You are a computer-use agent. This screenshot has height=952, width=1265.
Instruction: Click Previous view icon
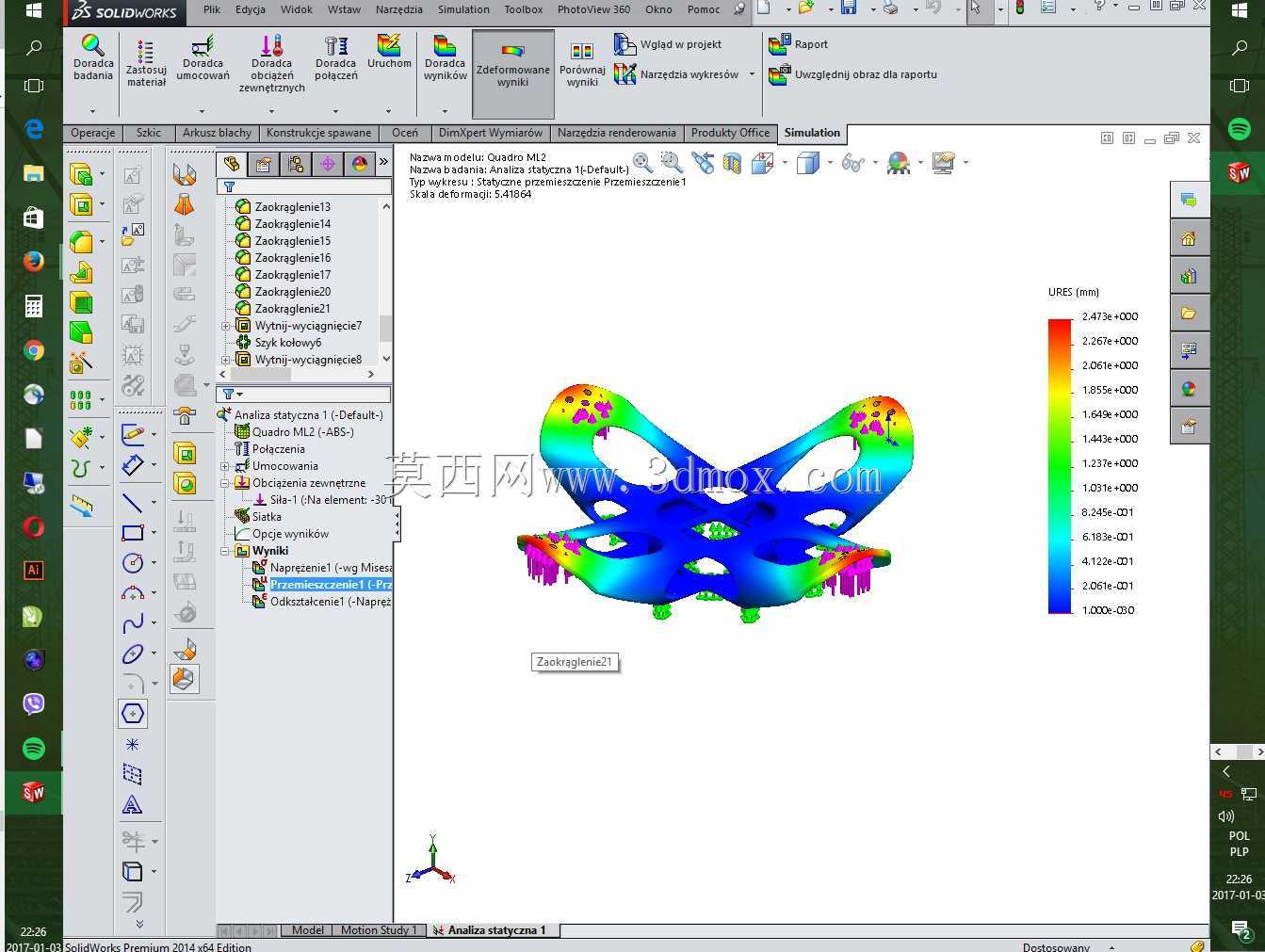[x=703, y=163]
